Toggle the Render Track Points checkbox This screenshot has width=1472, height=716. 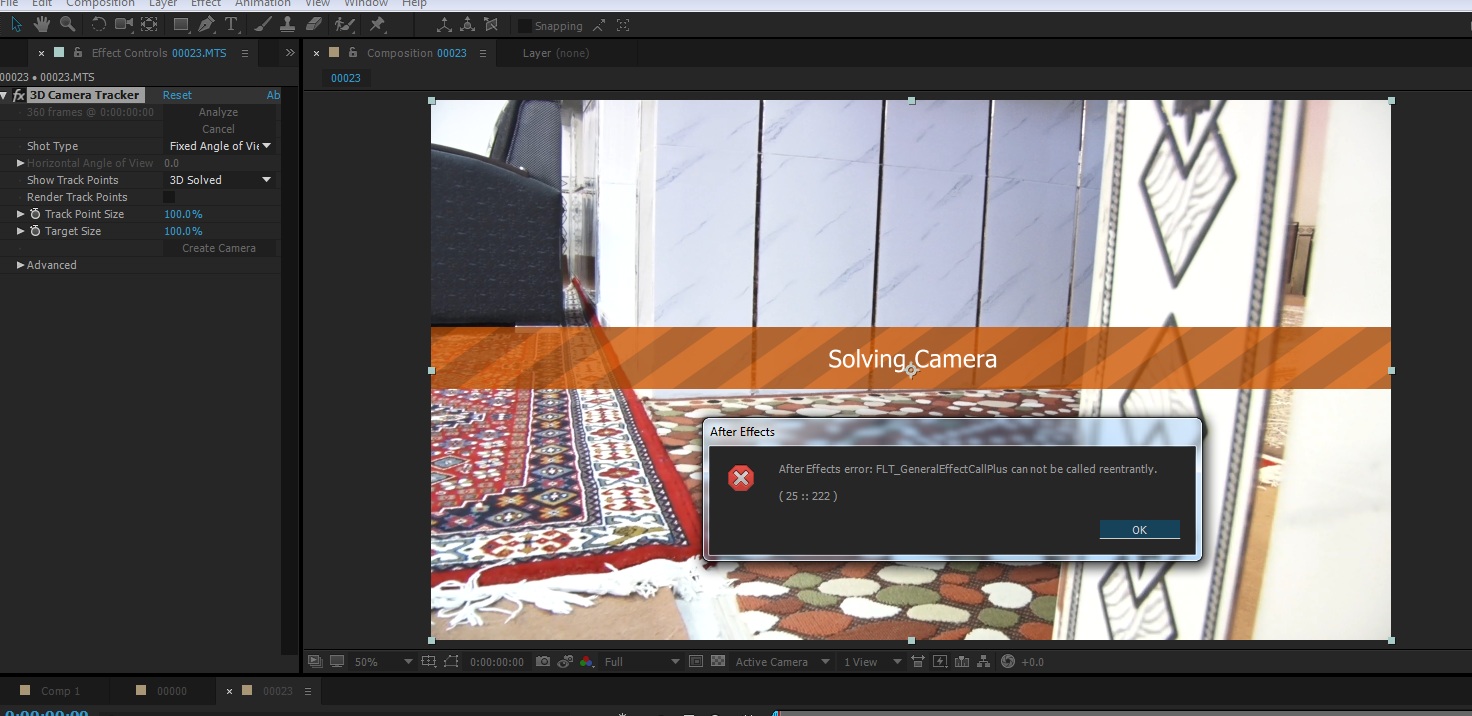(x=169, y=197)
